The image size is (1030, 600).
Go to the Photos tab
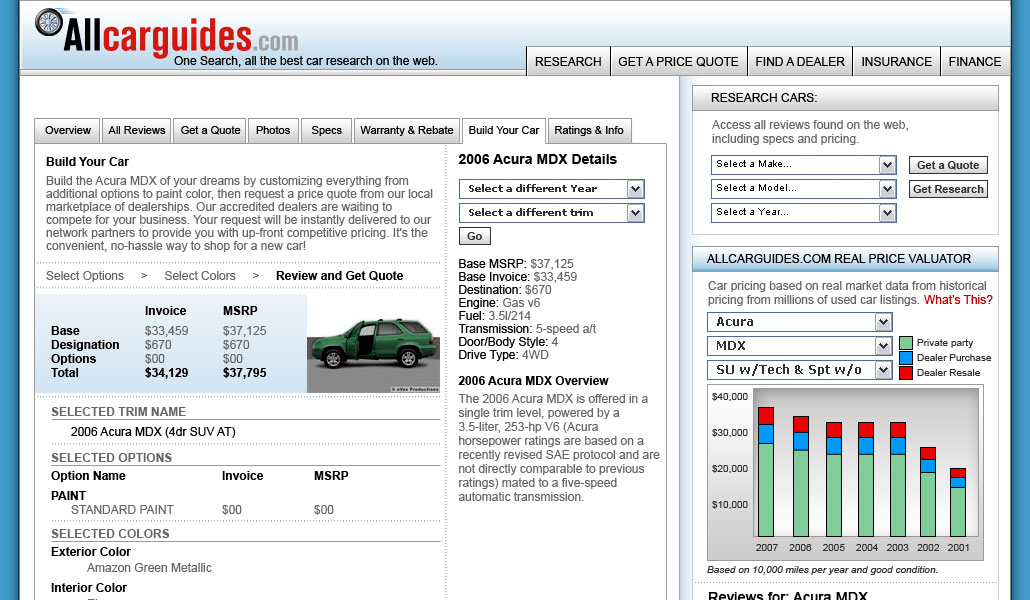point(273,131)
